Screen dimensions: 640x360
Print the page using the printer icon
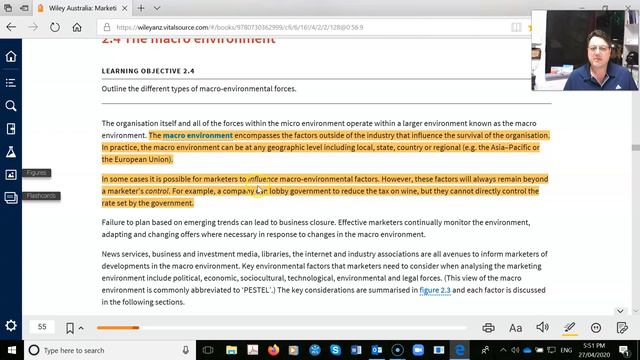tap(488, 327)
